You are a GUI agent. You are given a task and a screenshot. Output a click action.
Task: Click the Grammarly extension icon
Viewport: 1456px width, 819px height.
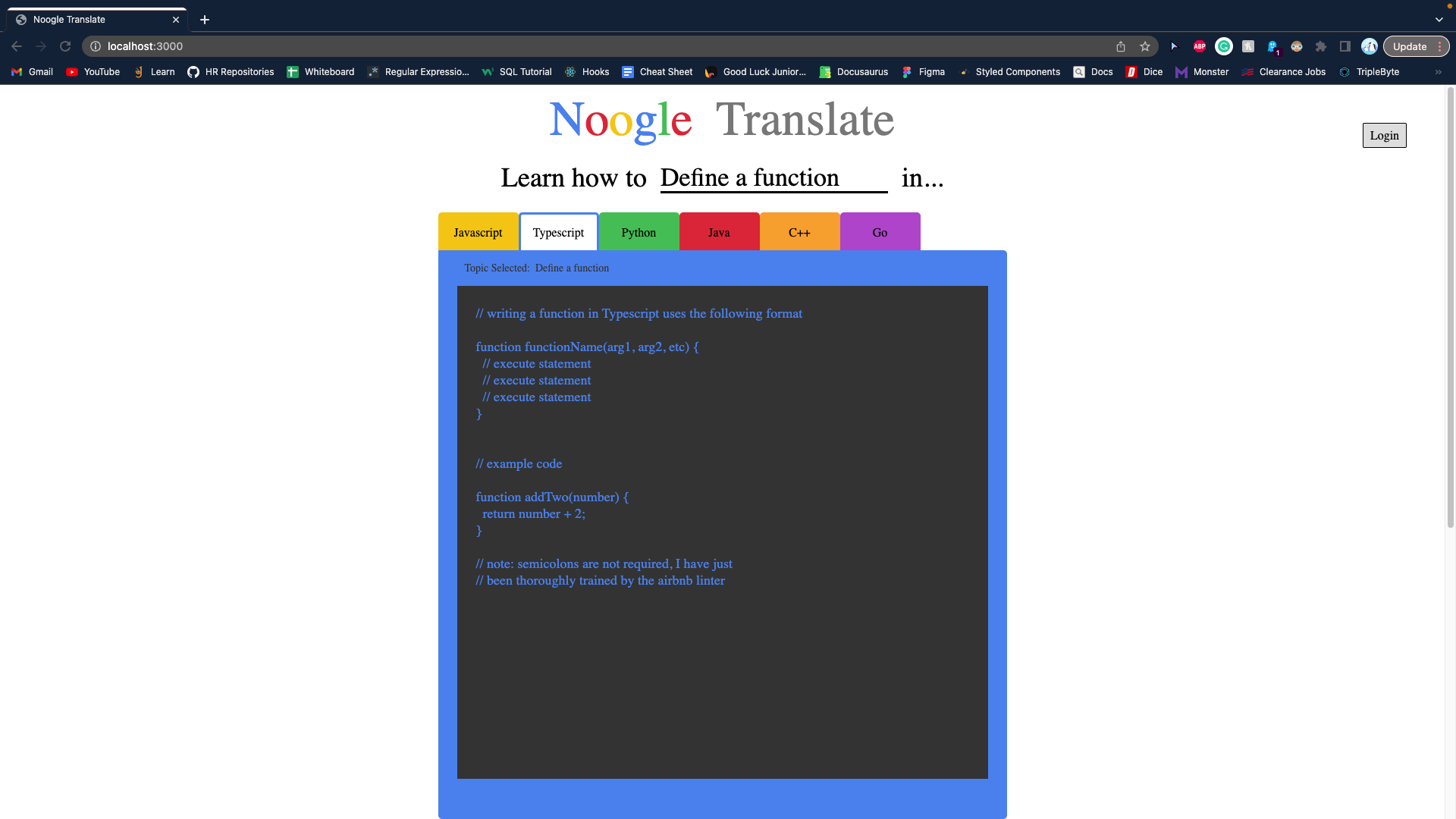click(x=1223, y=46)
